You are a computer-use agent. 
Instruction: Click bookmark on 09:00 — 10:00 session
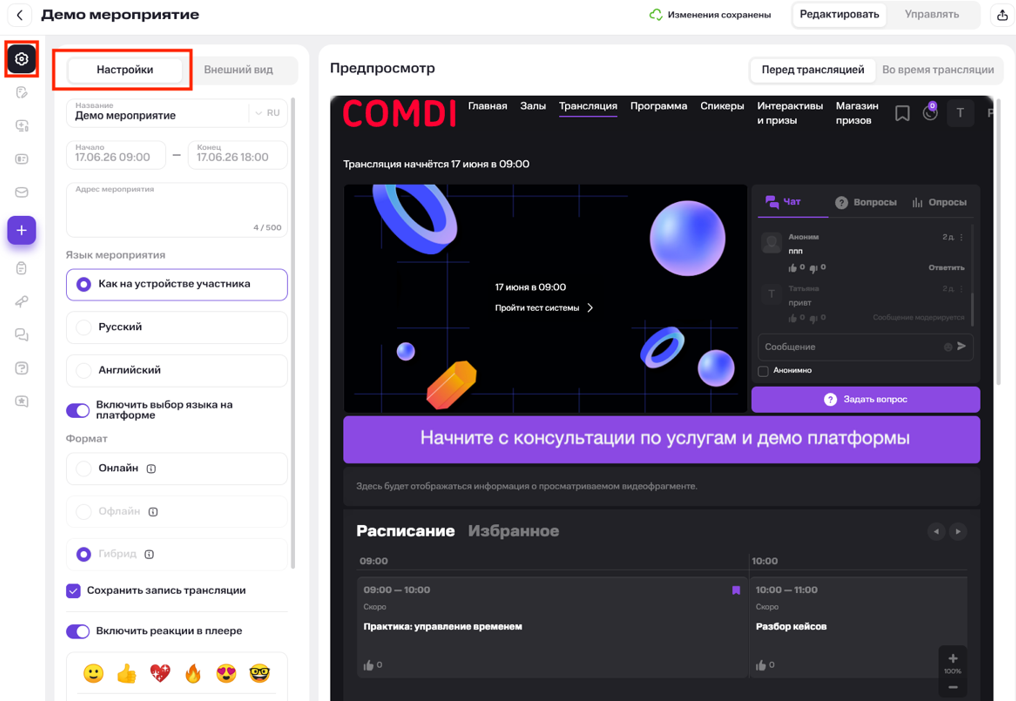tap(736, 590)
